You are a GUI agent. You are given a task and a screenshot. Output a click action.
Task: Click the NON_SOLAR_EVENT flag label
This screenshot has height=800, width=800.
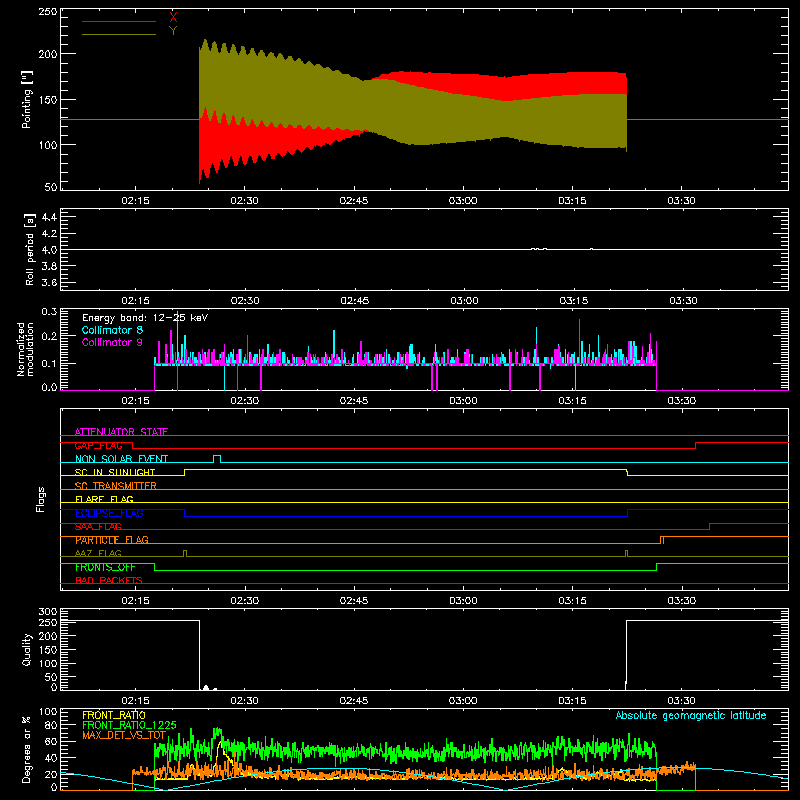(121, 459)
